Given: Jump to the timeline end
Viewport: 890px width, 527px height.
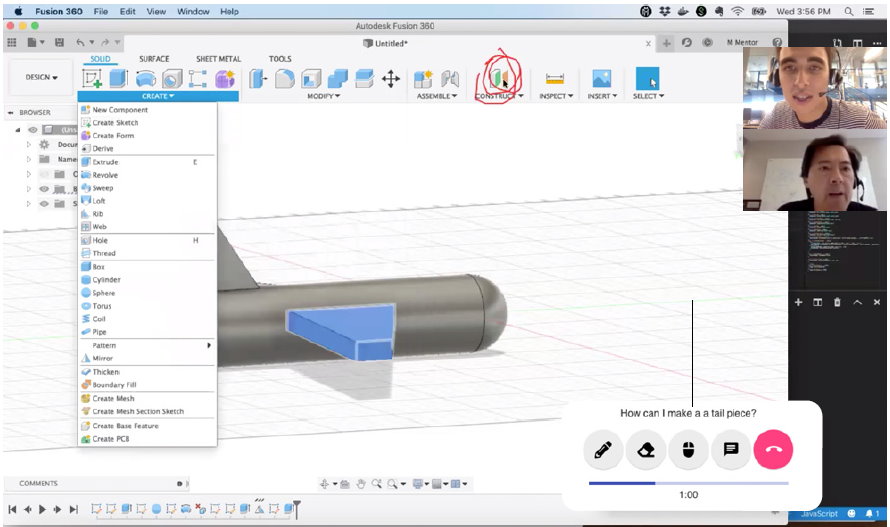Looking at the screenshot, I should 73,509.
